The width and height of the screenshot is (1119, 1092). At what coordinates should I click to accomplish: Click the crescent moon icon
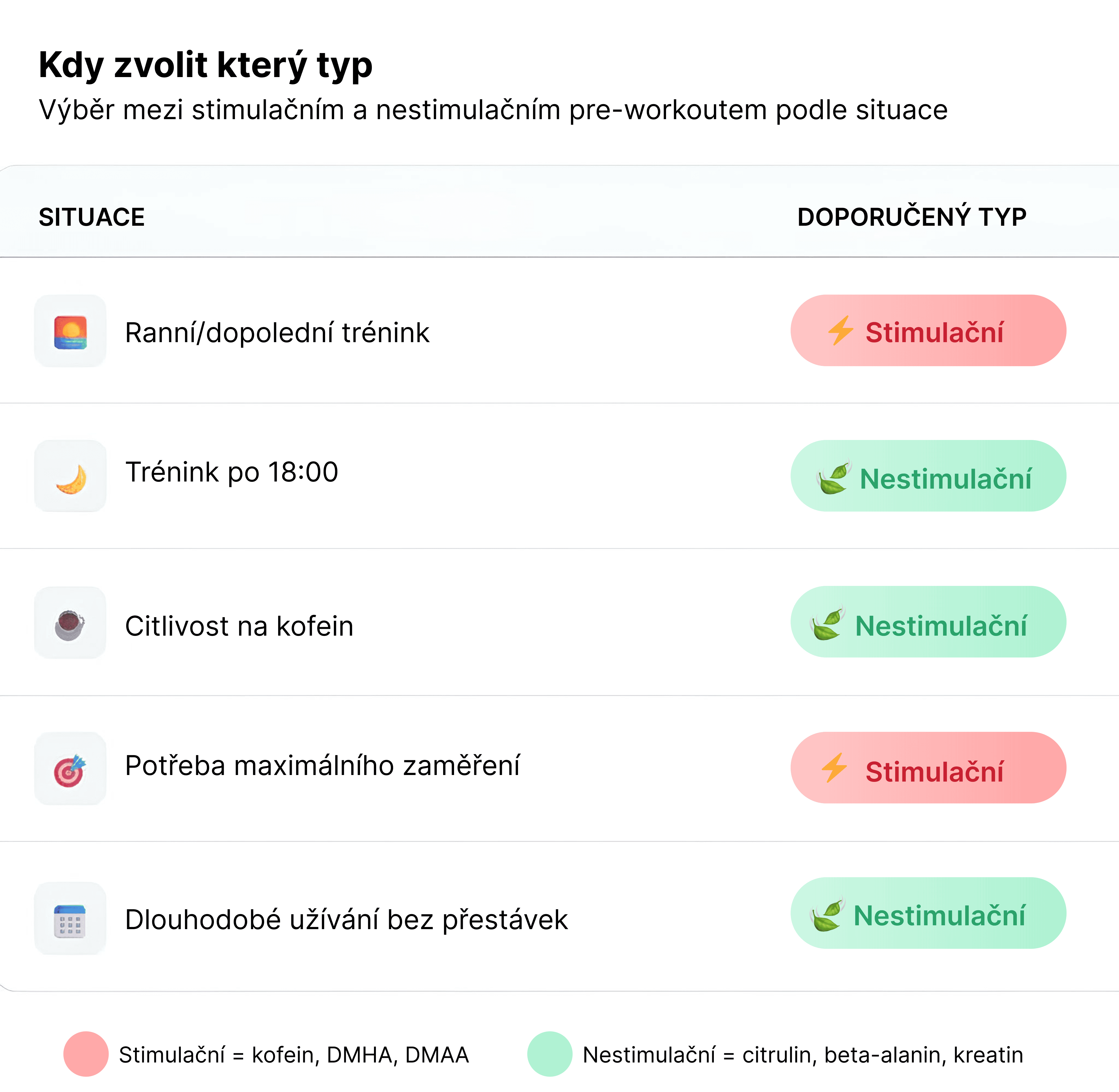[71, 478]
